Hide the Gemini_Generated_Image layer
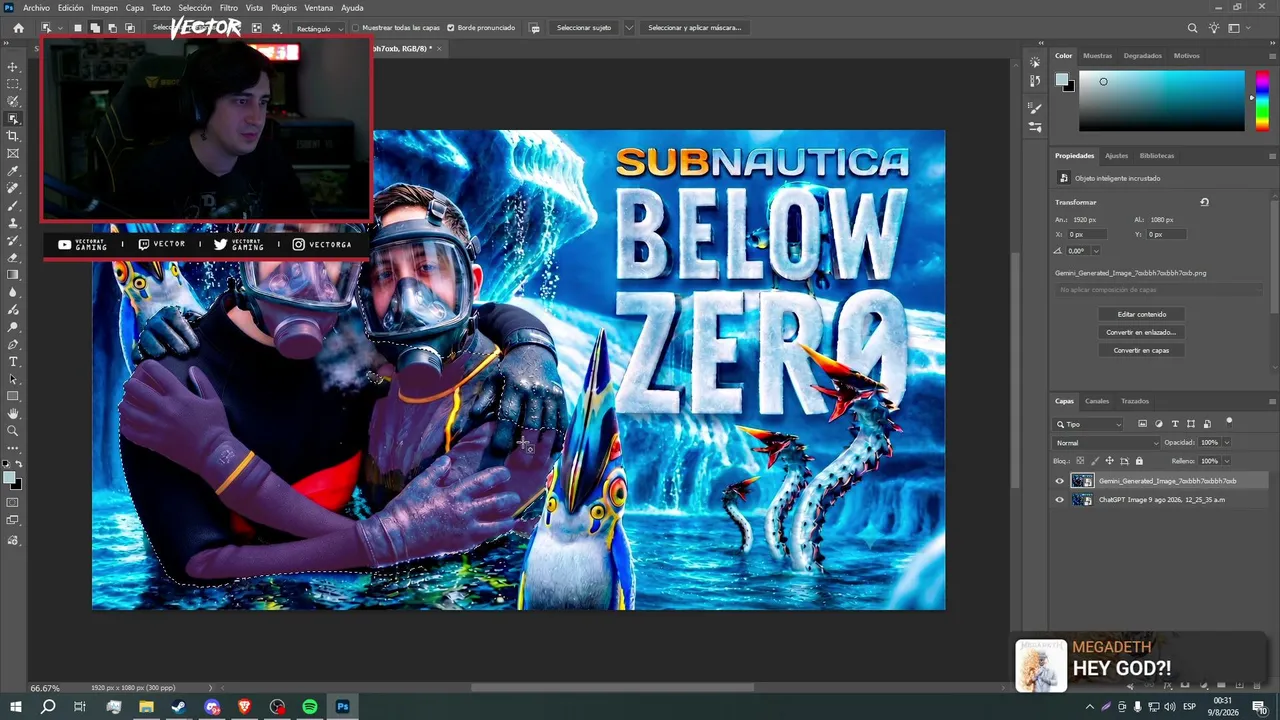1280x720 pixels. [1060, 481]
